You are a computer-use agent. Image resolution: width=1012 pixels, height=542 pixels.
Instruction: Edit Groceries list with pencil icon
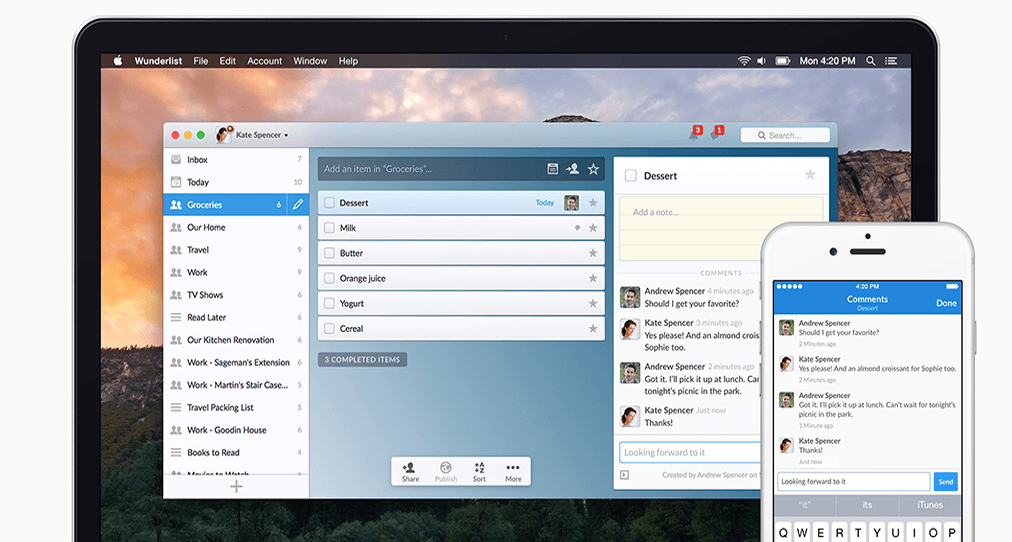point(298,205)
